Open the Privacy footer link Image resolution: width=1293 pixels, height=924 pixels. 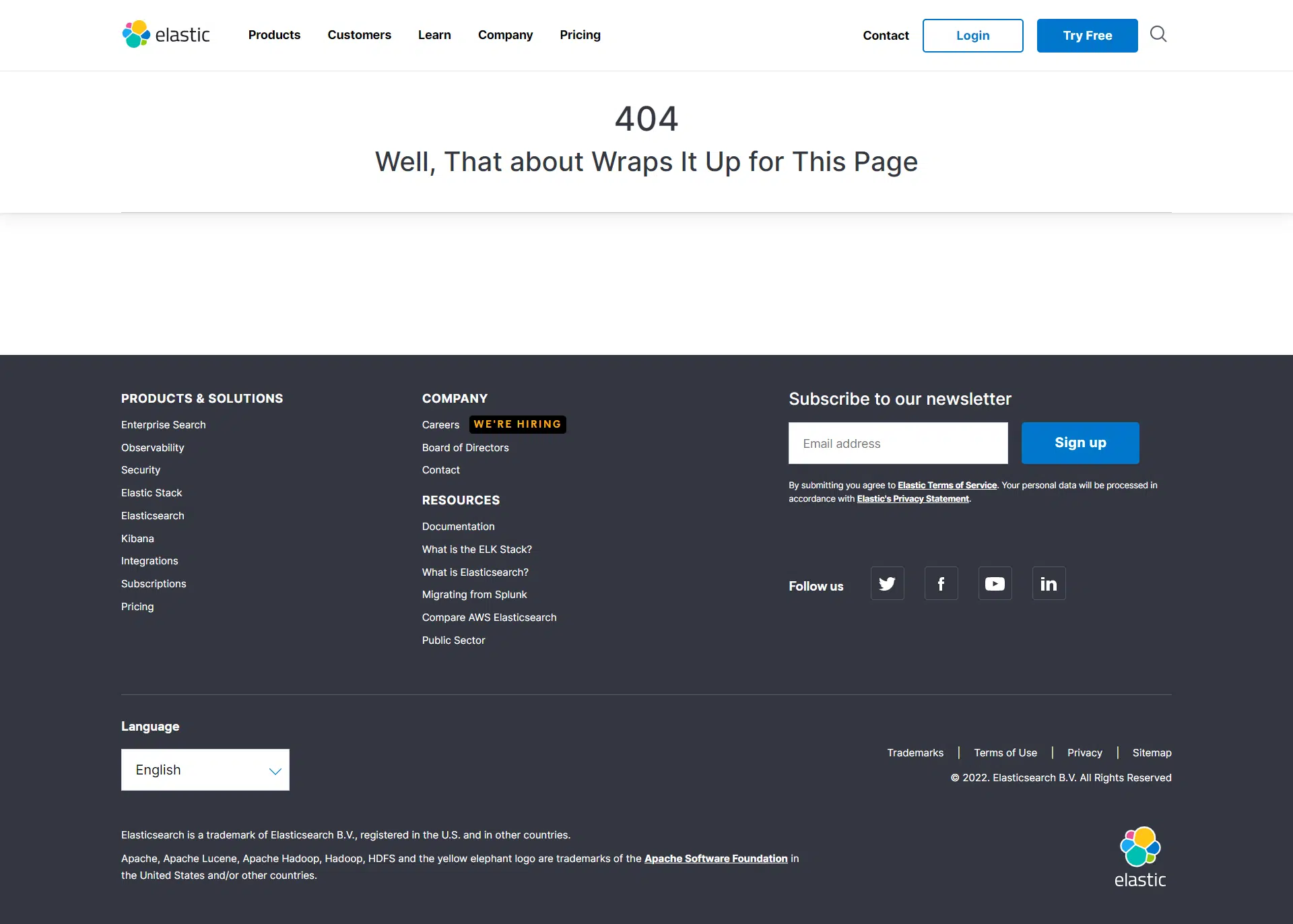click(x=1084, y=753)
